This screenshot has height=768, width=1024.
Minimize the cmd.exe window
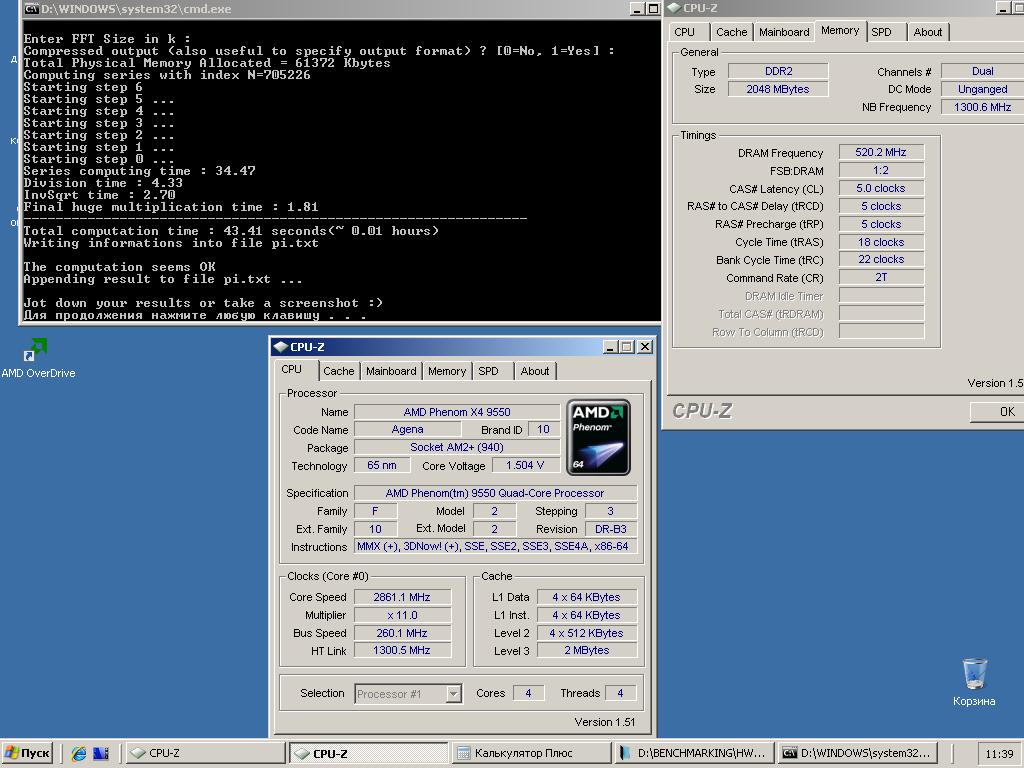(x=637, y=8)
